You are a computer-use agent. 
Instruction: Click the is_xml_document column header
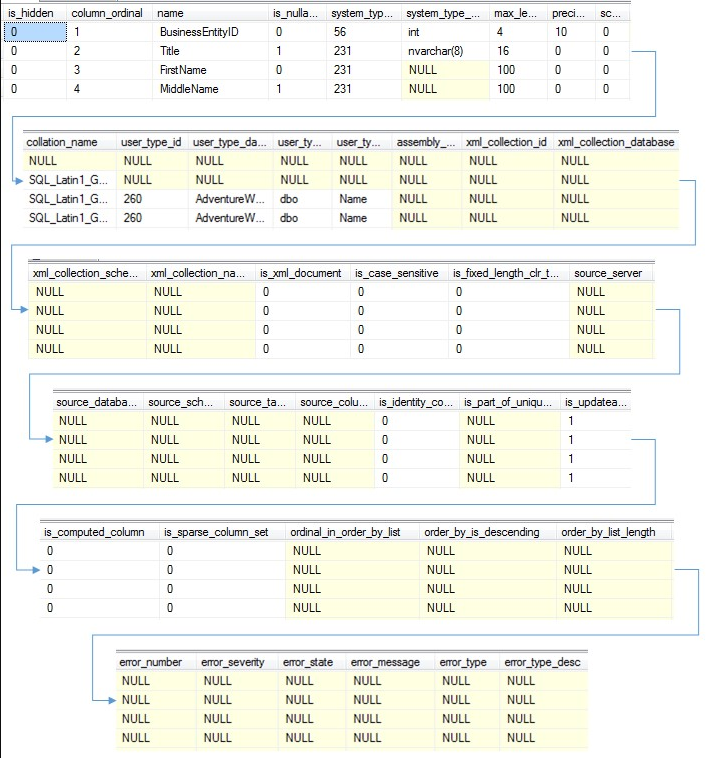(303, 273)
